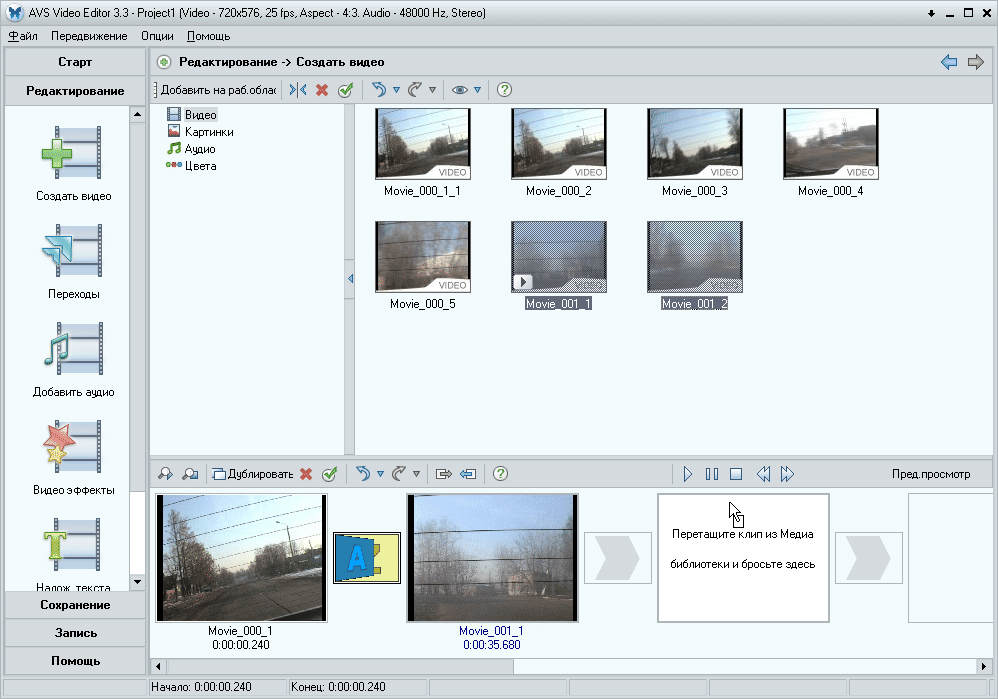The image size is (998, 699).
Task: Click the Дублировать button
Action: pyautogui.click(x=253, y=474)
